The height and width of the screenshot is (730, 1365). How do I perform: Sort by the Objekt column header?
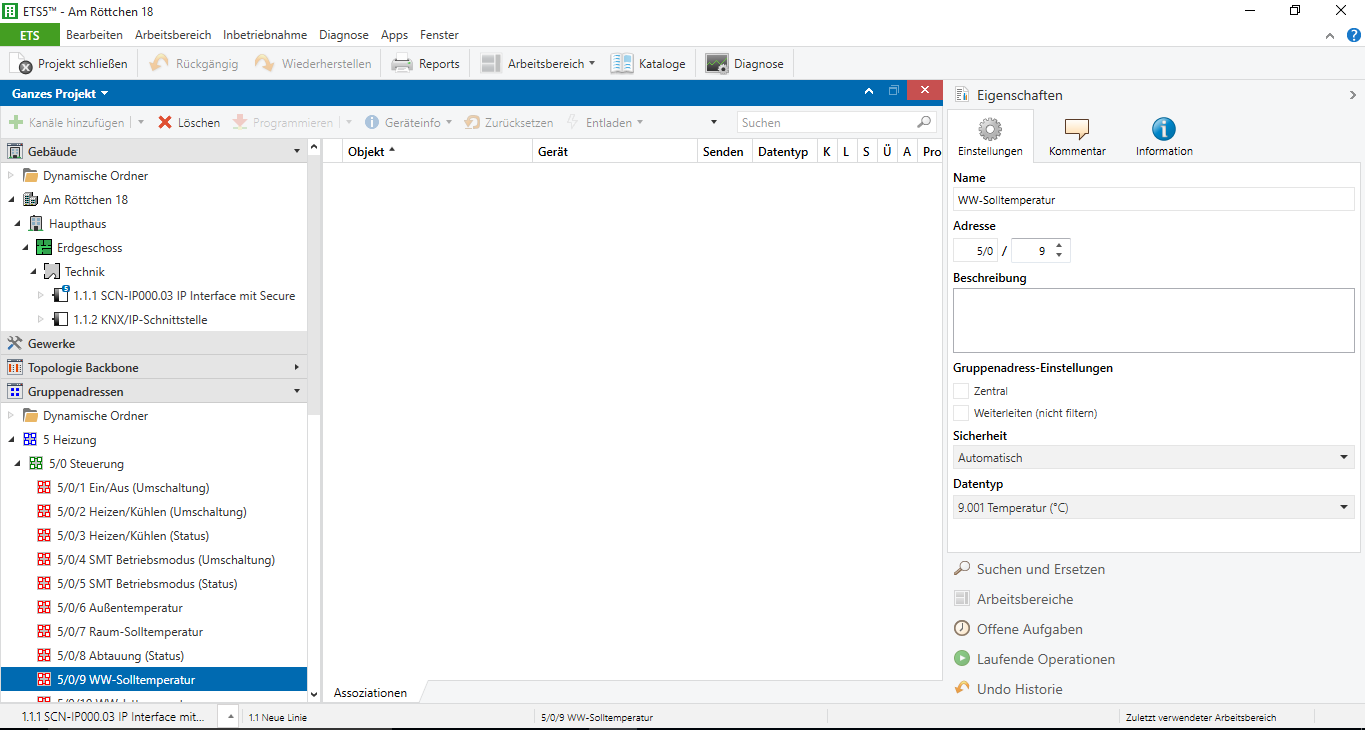click(437, 152)
